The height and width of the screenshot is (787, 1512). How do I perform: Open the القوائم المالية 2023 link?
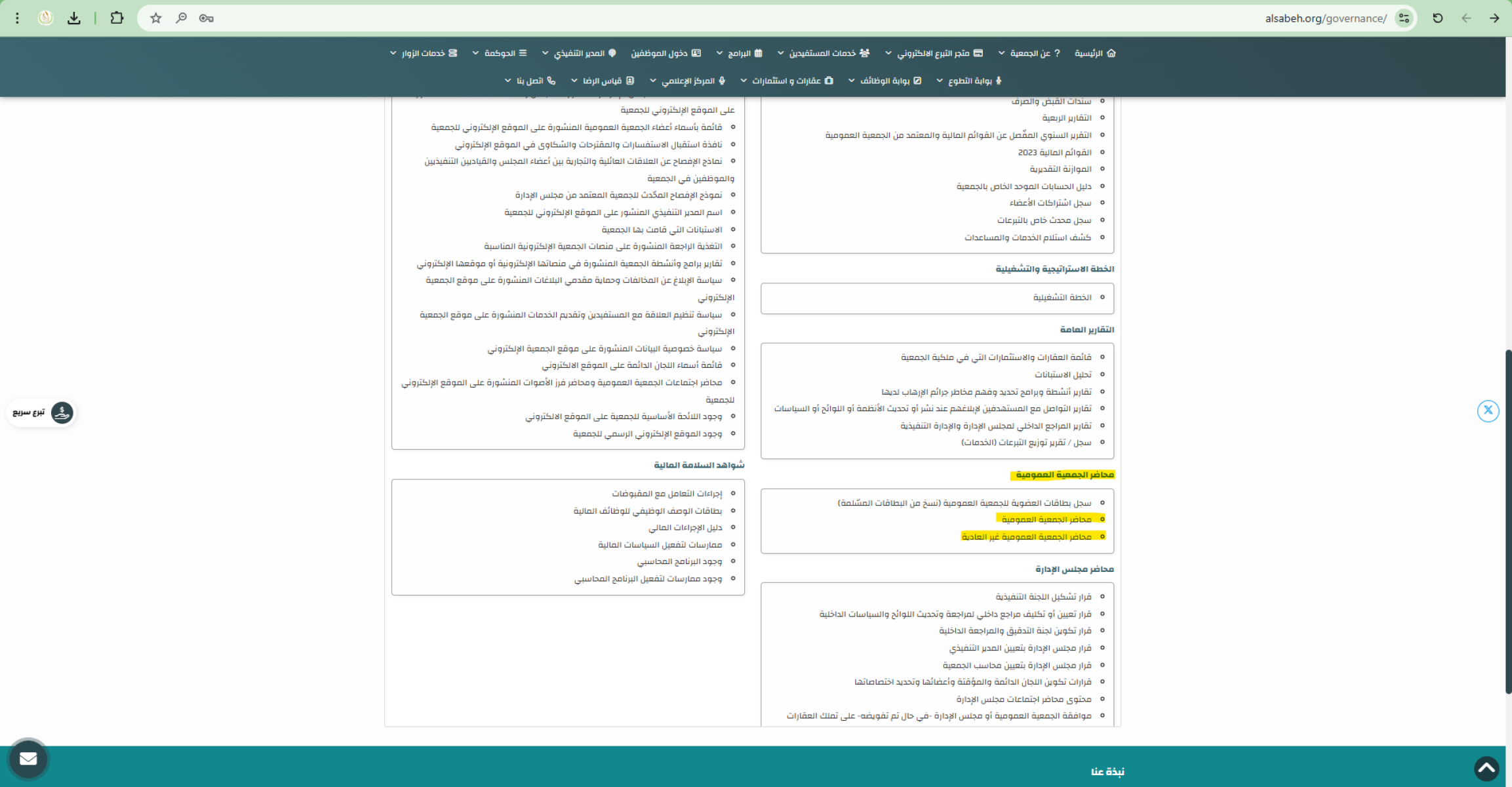coord(1054,152)
